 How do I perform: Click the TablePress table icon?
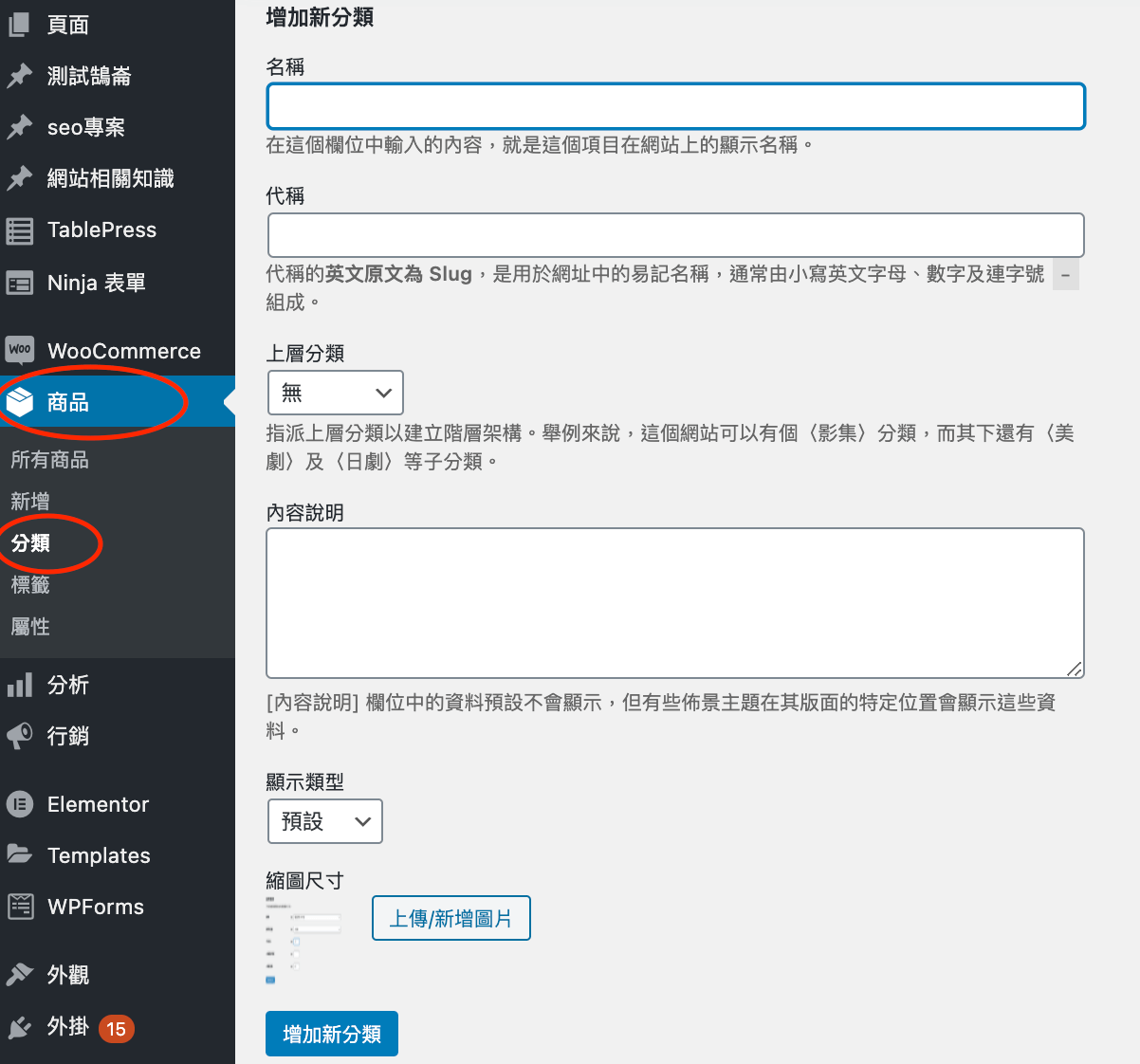pos(20,230)
